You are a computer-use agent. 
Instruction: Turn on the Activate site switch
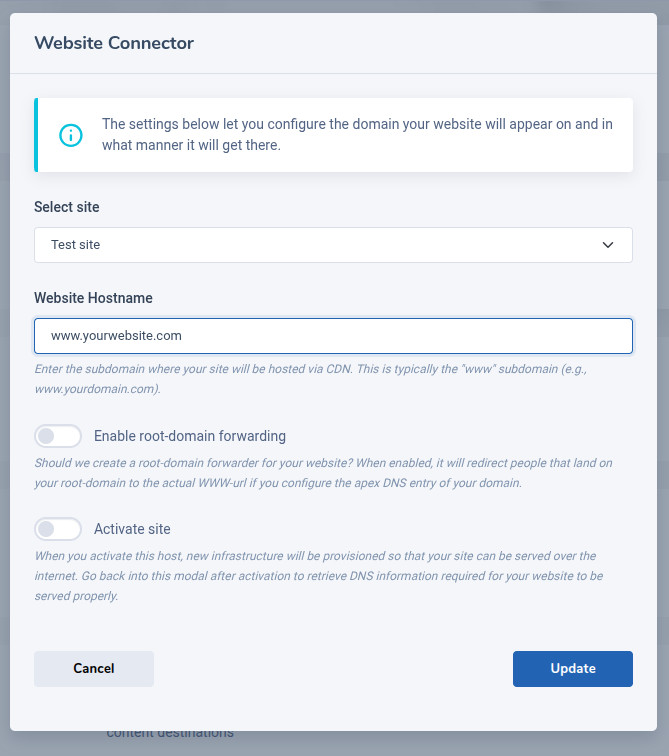pyautogui.click(x=58, y=529)
